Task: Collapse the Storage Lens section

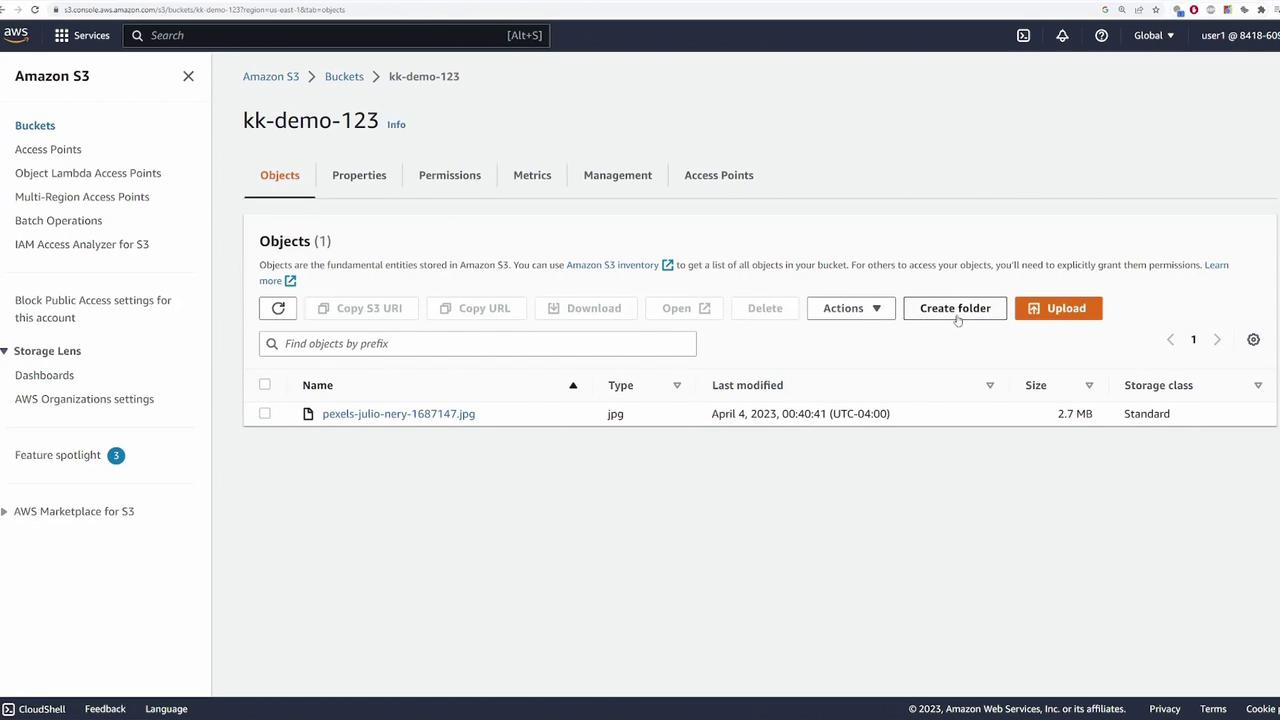Action: pyautogui.click(x=5, y=351)
